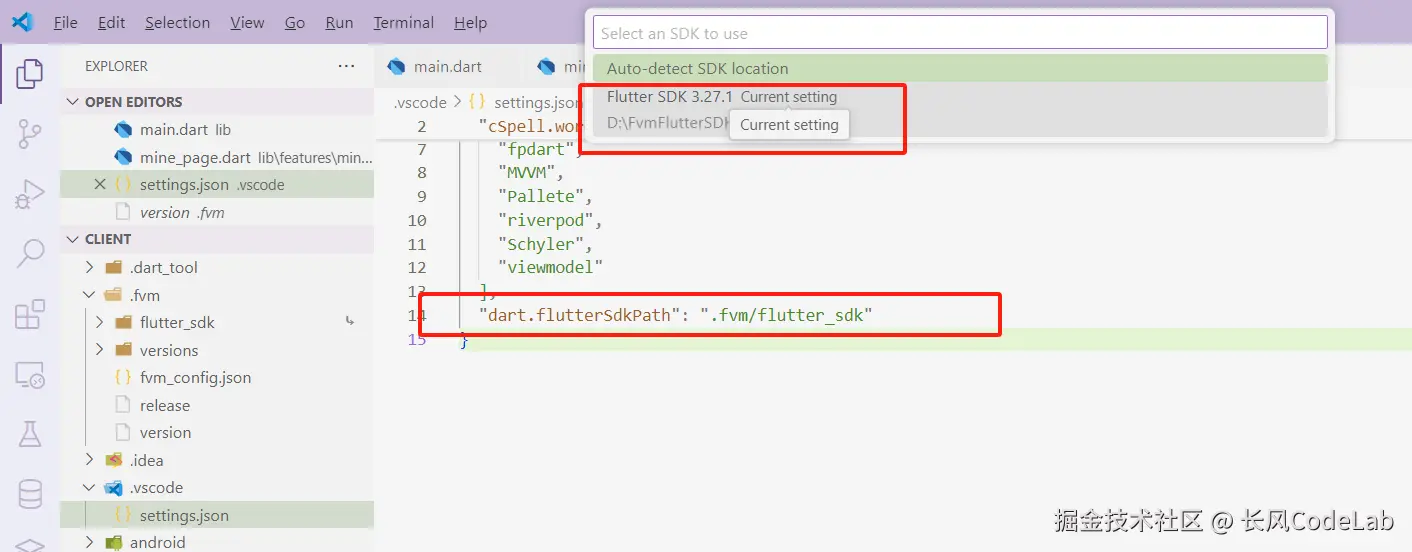Open the Explorer view in activity bar
Viewport: 1412px width, 552px height.
[30, 73]
